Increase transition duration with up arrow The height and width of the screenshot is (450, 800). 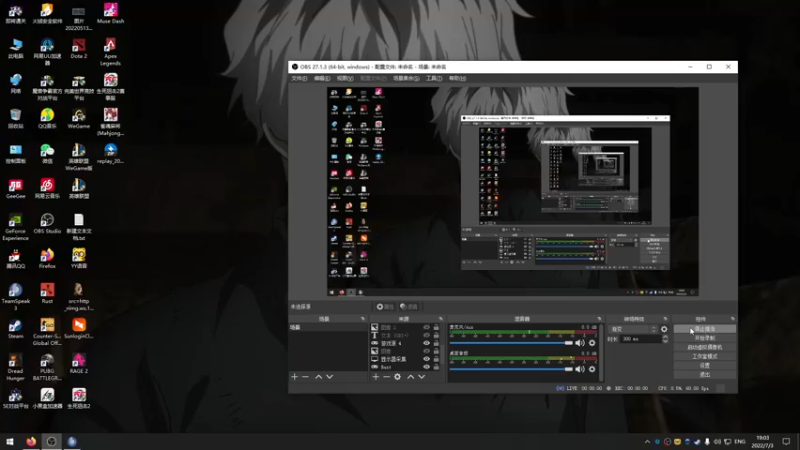point(665,337)
